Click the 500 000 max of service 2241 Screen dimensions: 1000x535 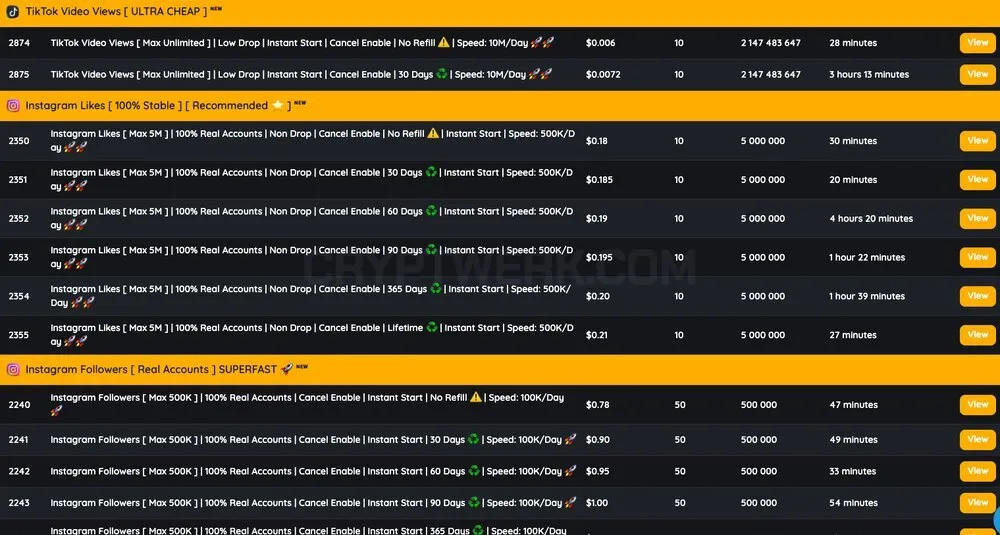pyautogui.click(x=759, y=439)
